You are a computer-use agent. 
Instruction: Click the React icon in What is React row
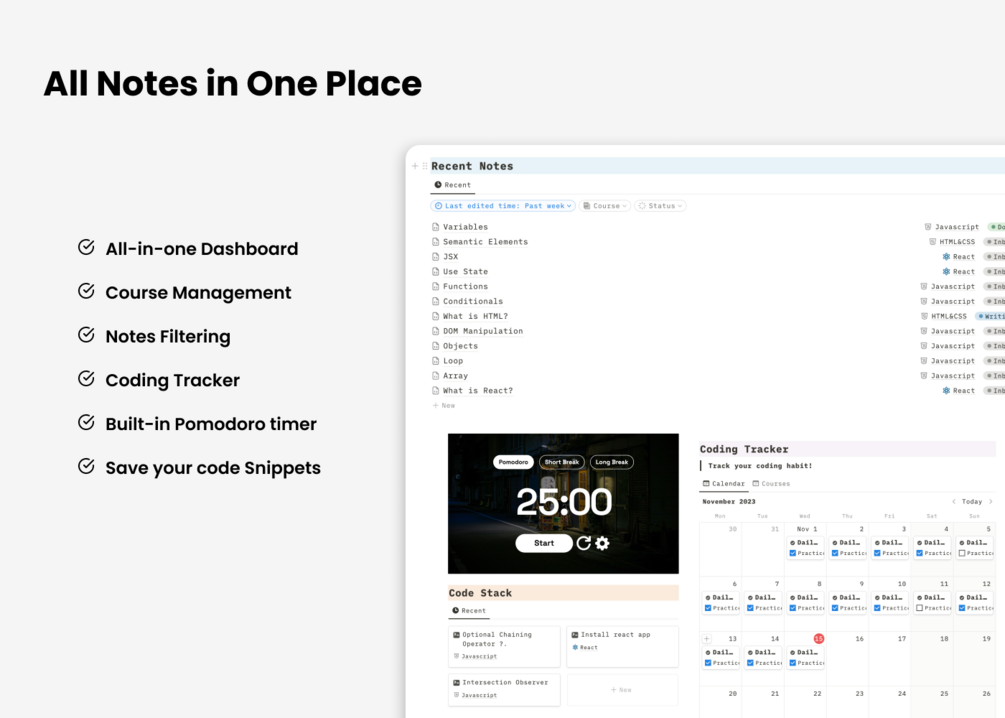[946, 390]
